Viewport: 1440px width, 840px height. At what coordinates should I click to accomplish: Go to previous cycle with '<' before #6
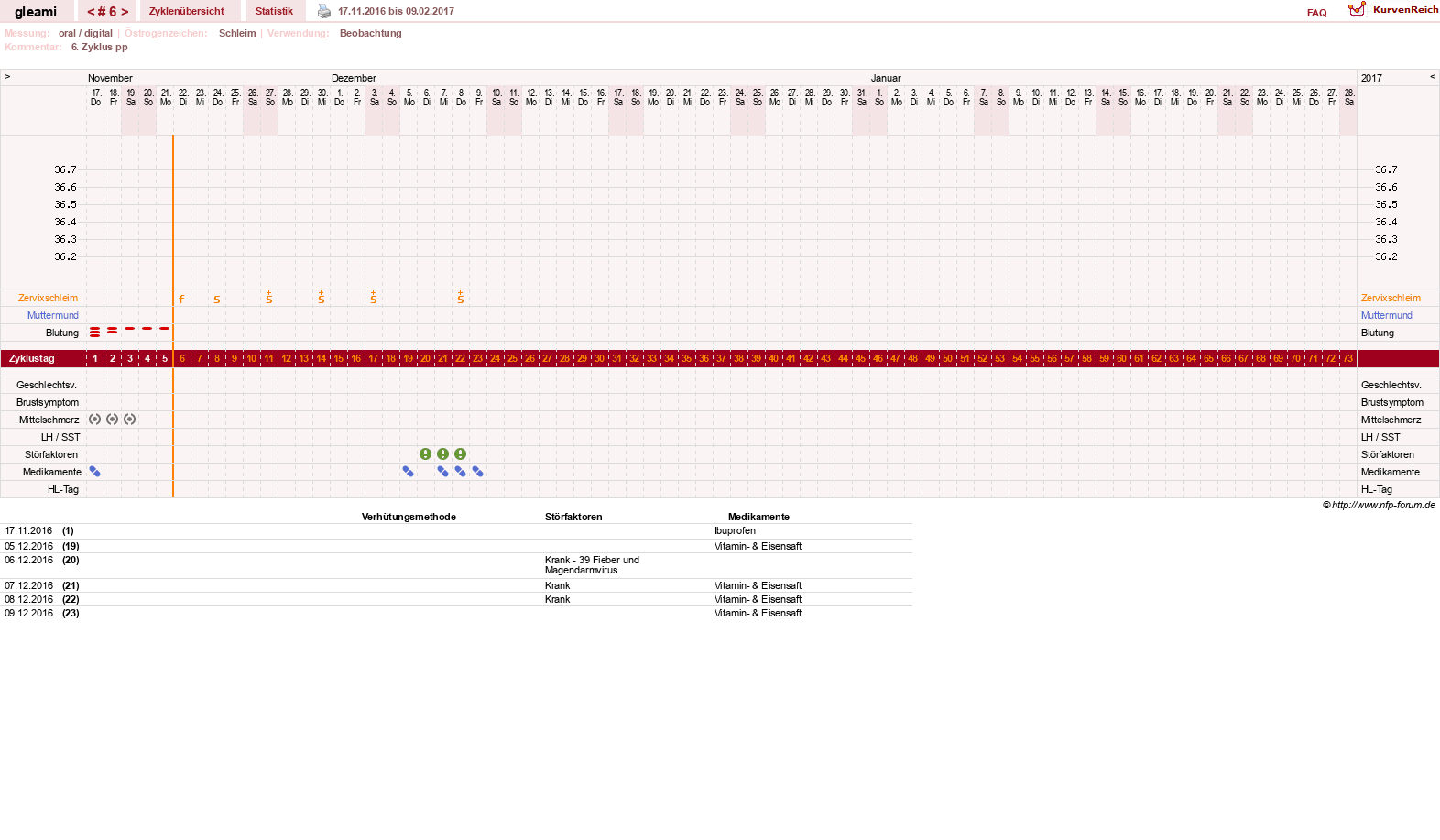91,12
